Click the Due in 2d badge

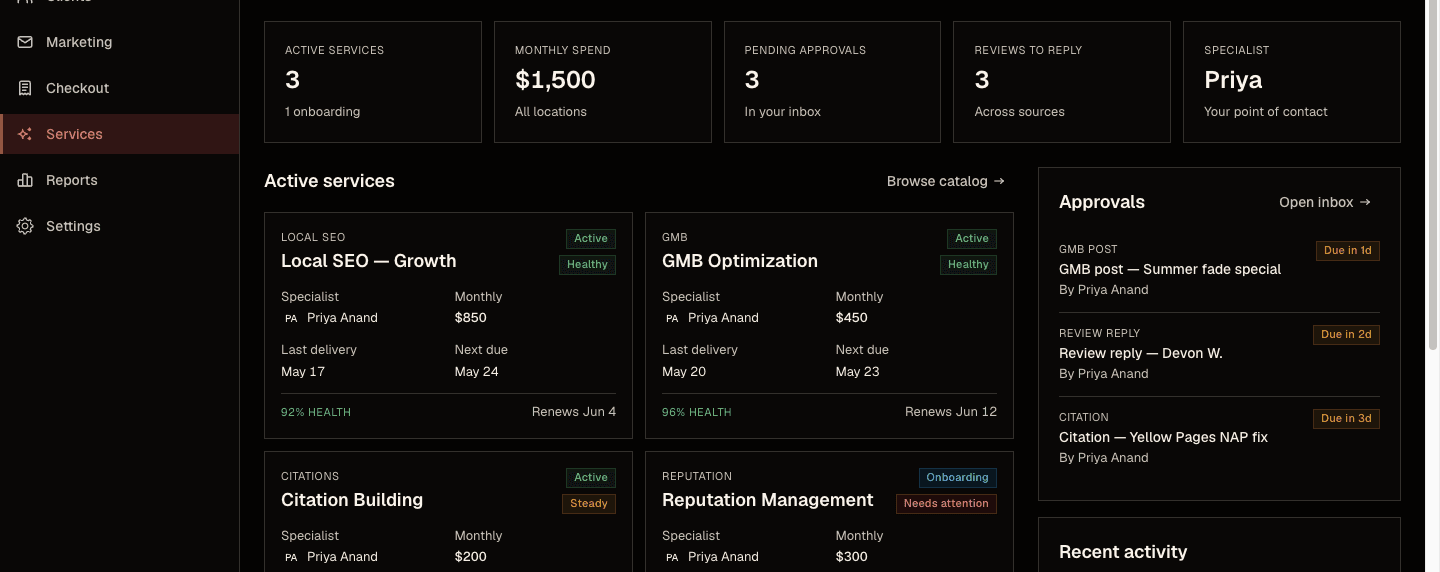pos(1347,335)
